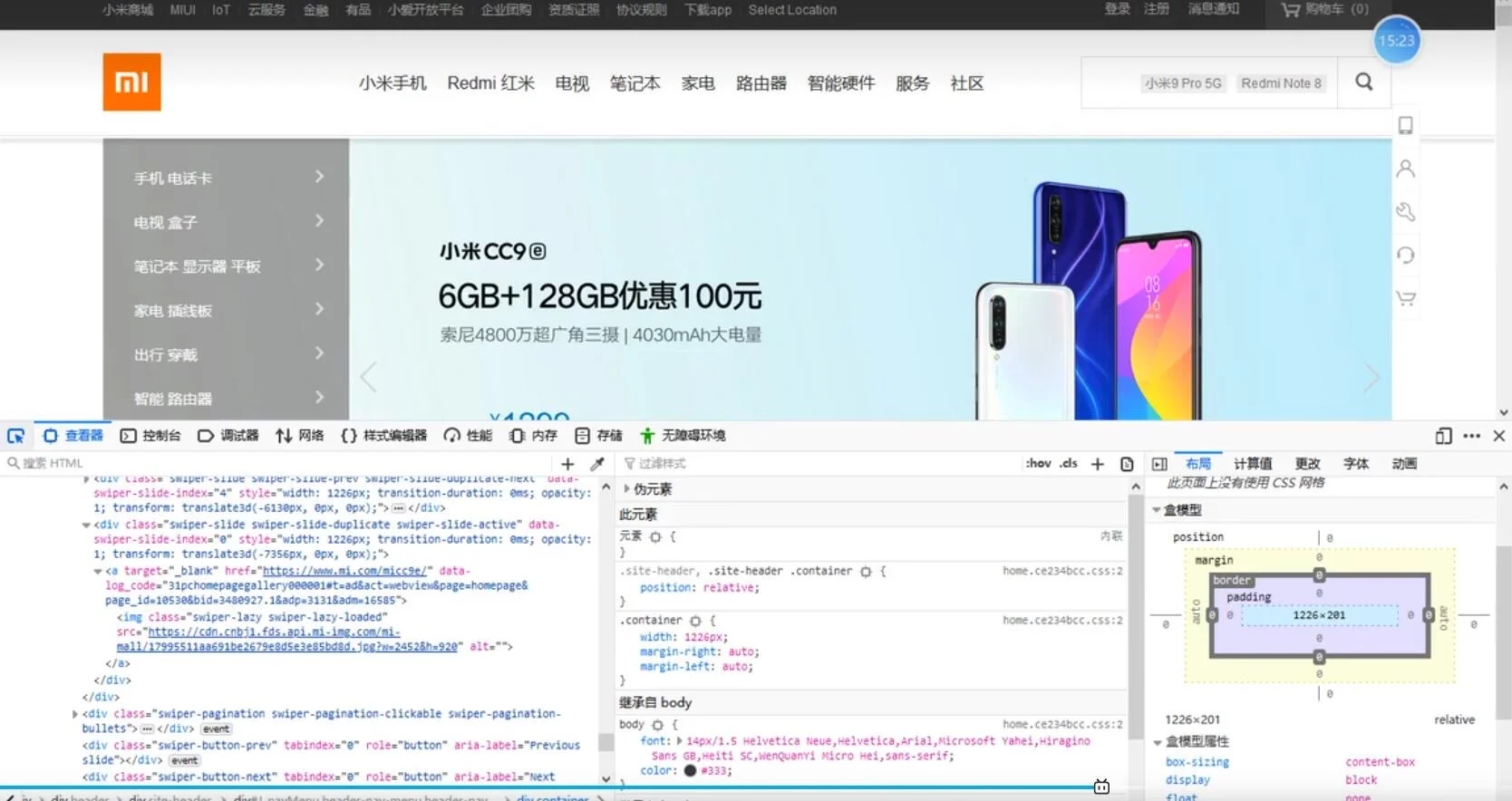The image size is (1512, 801).
Task: Open 购物车 shopping cart link
Action: (x=1324, y=10)
